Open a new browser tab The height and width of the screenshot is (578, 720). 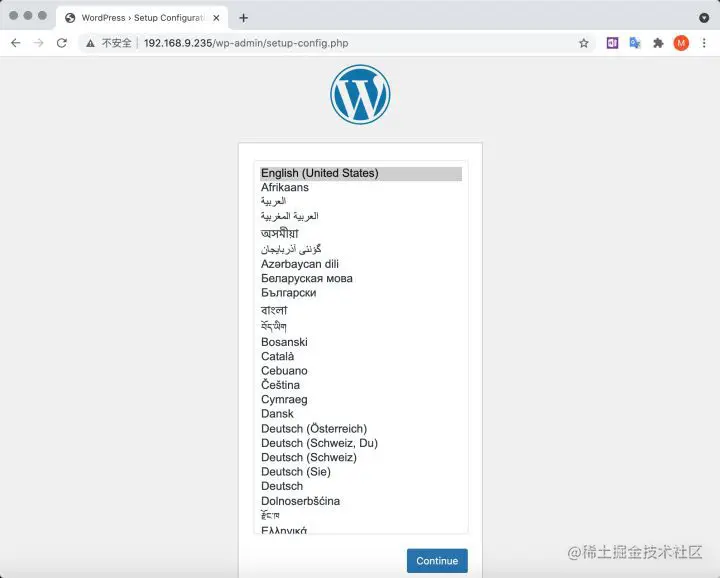click(x=243, y=18)
